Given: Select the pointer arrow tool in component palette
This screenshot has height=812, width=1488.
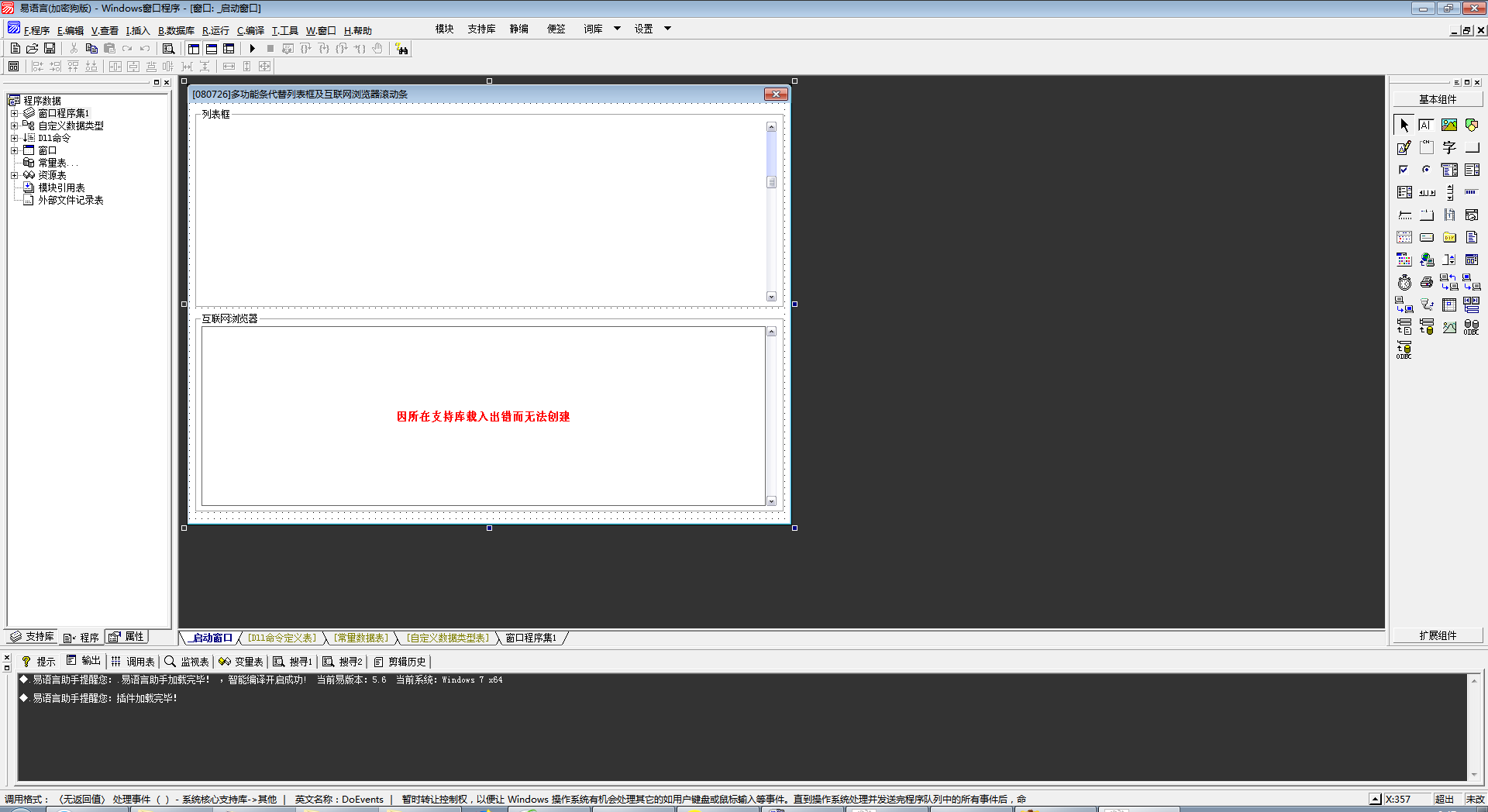Looking at the screenshot, I should 1404,125.
